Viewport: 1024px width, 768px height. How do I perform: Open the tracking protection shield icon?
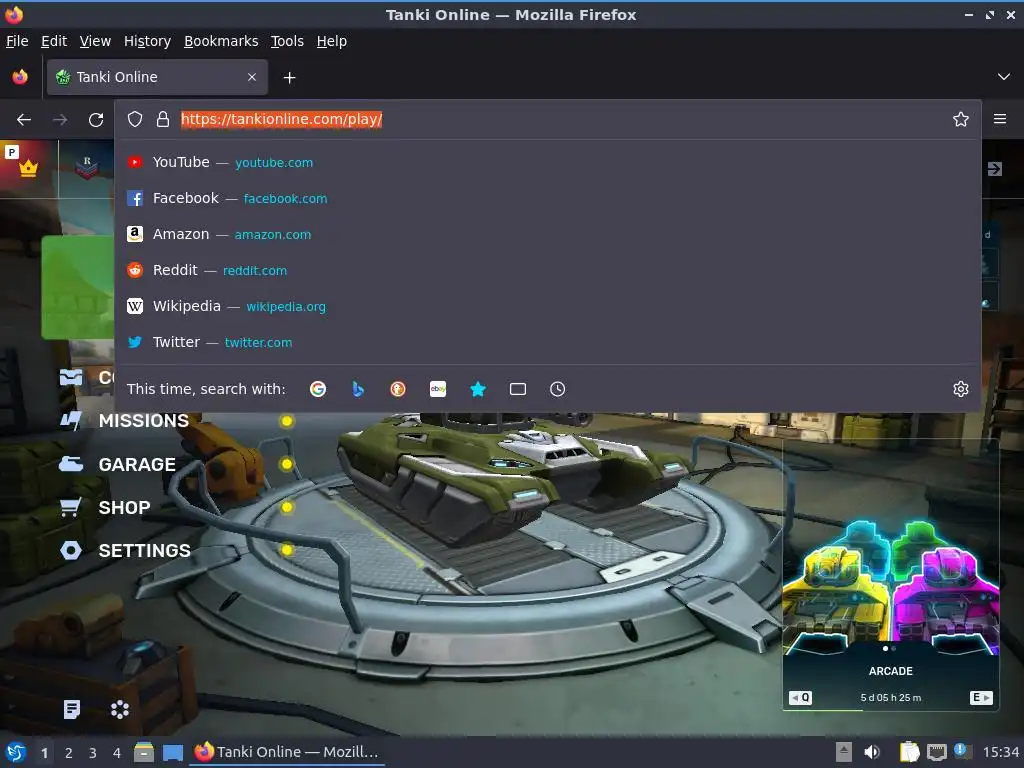point(135,120)
